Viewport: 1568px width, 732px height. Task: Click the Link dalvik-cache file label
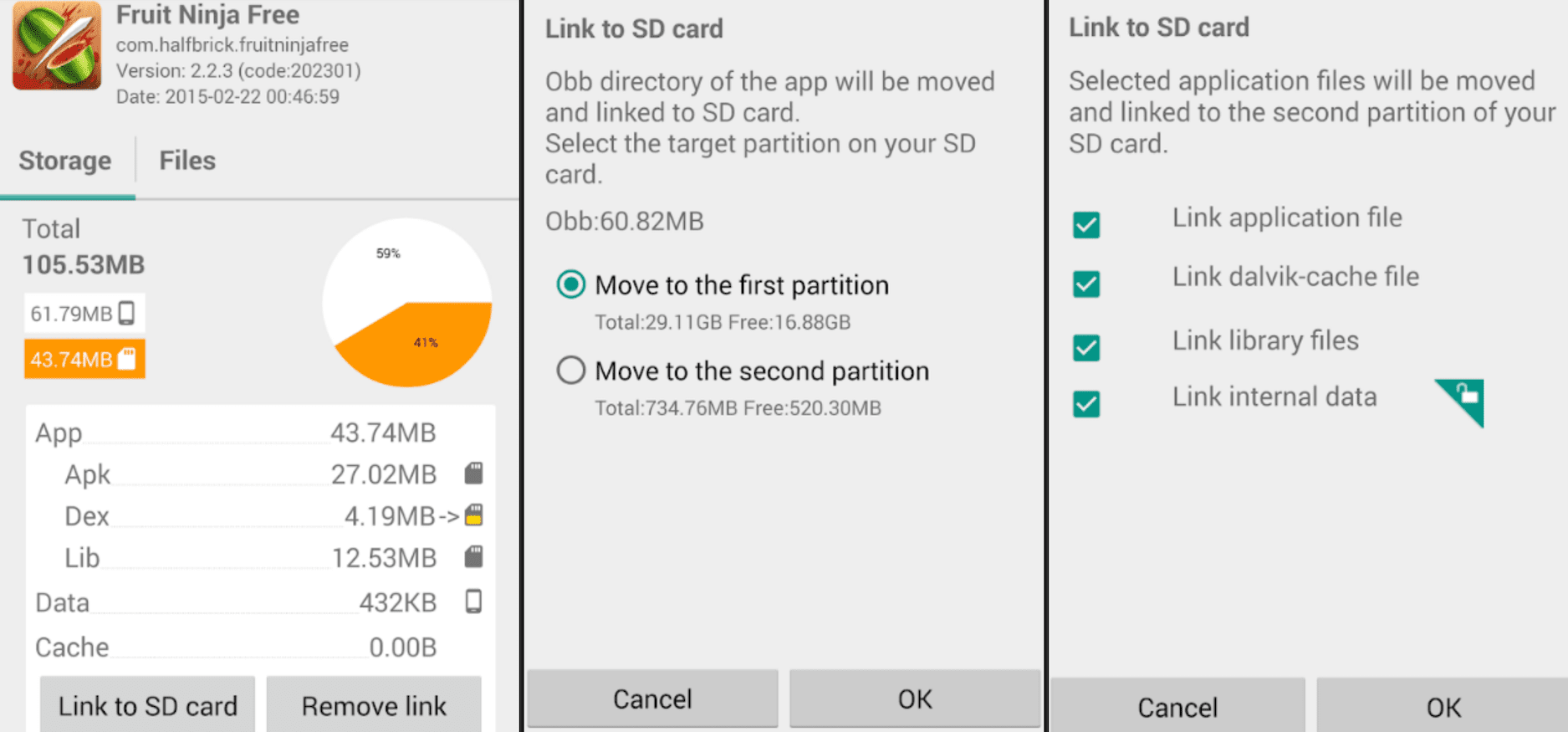click(x=1295, y=276)
